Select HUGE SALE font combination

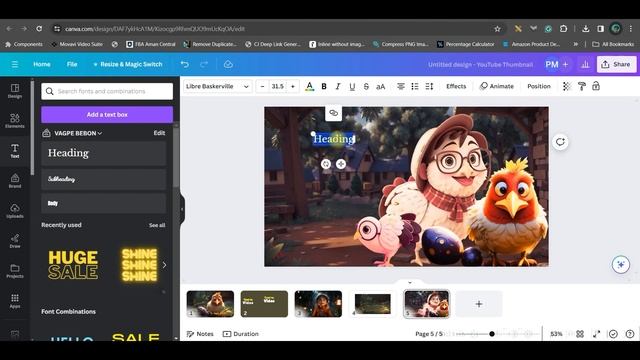73,264
